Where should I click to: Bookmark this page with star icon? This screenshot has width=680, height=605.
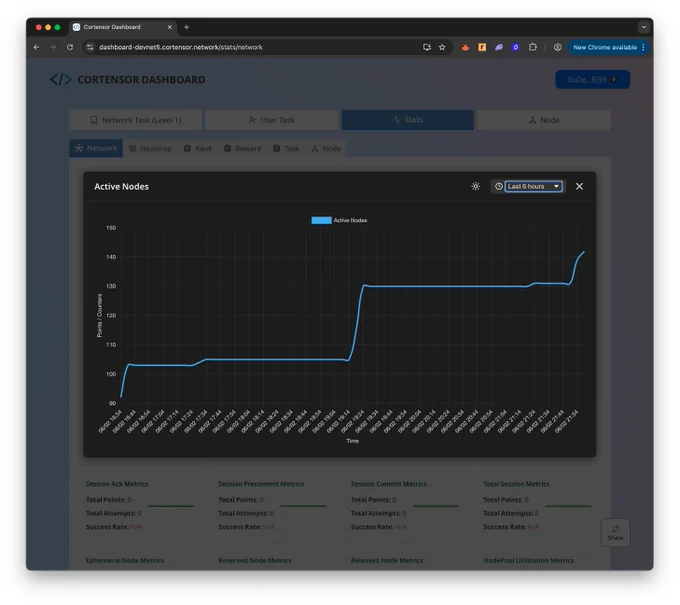(442, 47)
